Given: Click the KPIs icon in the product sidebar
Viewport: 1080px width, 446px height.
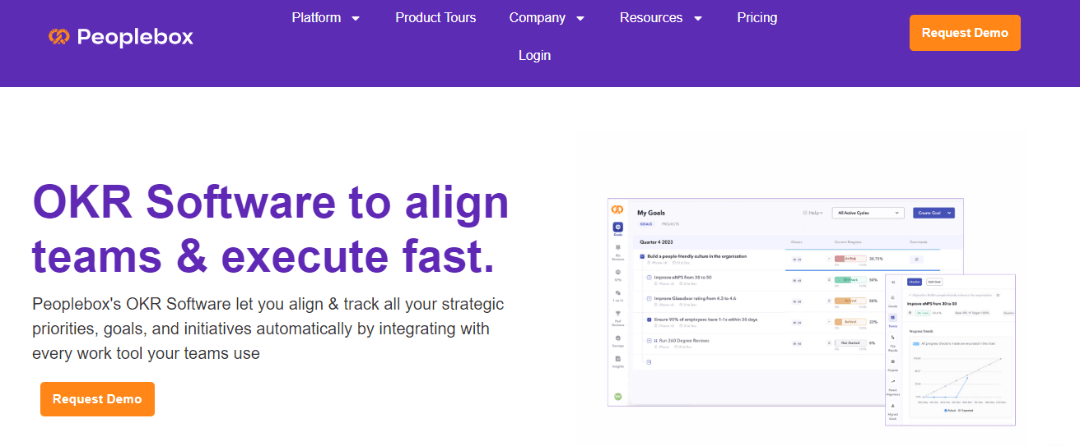Looking at the screenshot, I should 618,273.
